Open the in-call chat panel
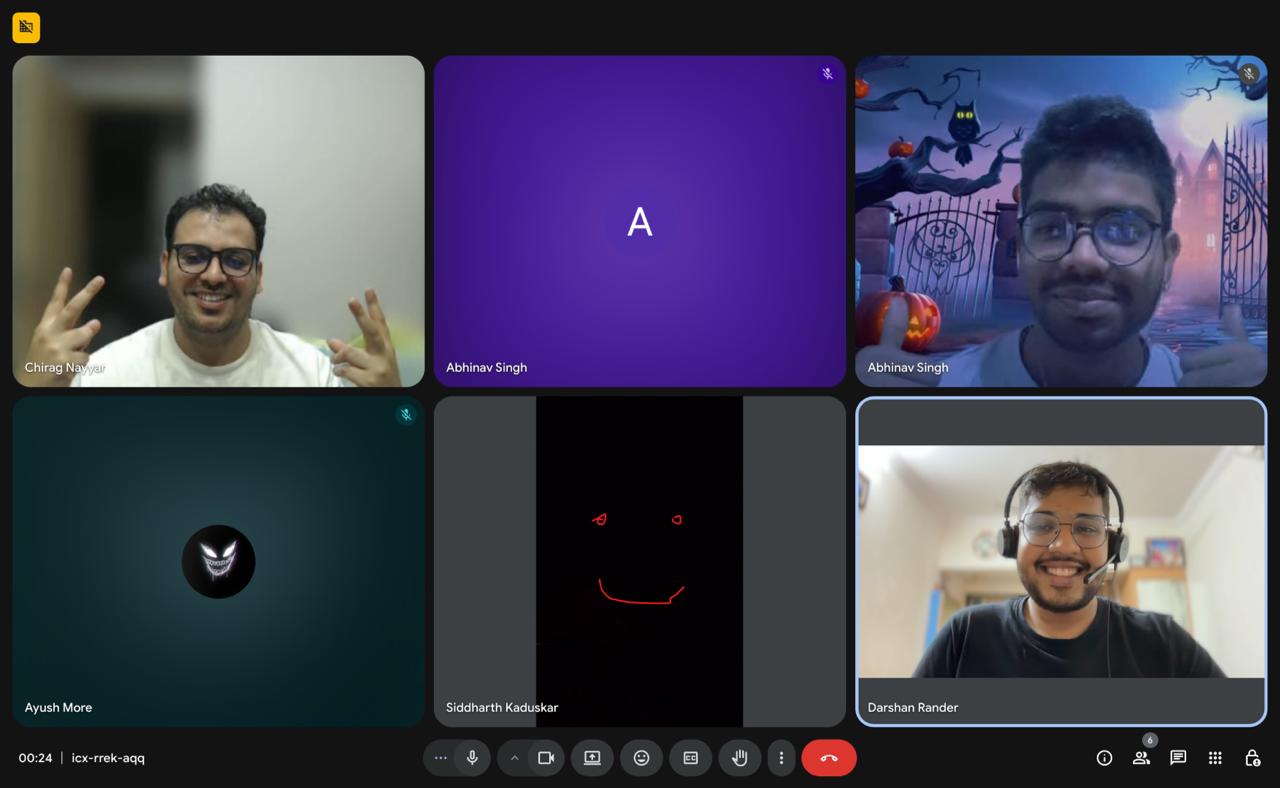This screenshot has height=788, width=1280. [x=1178, y=757]
